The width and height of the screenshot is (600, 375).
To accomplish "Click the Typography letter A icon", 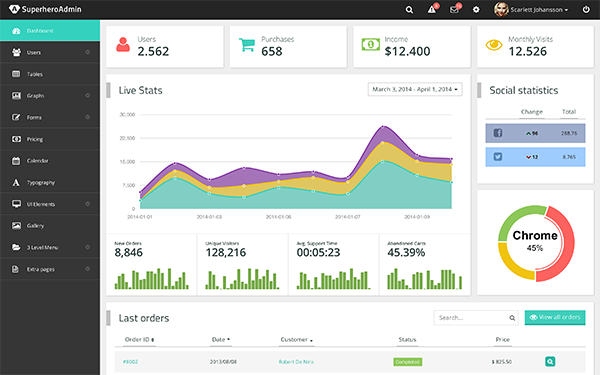I will pyautogui.click(x=16, y=183).
